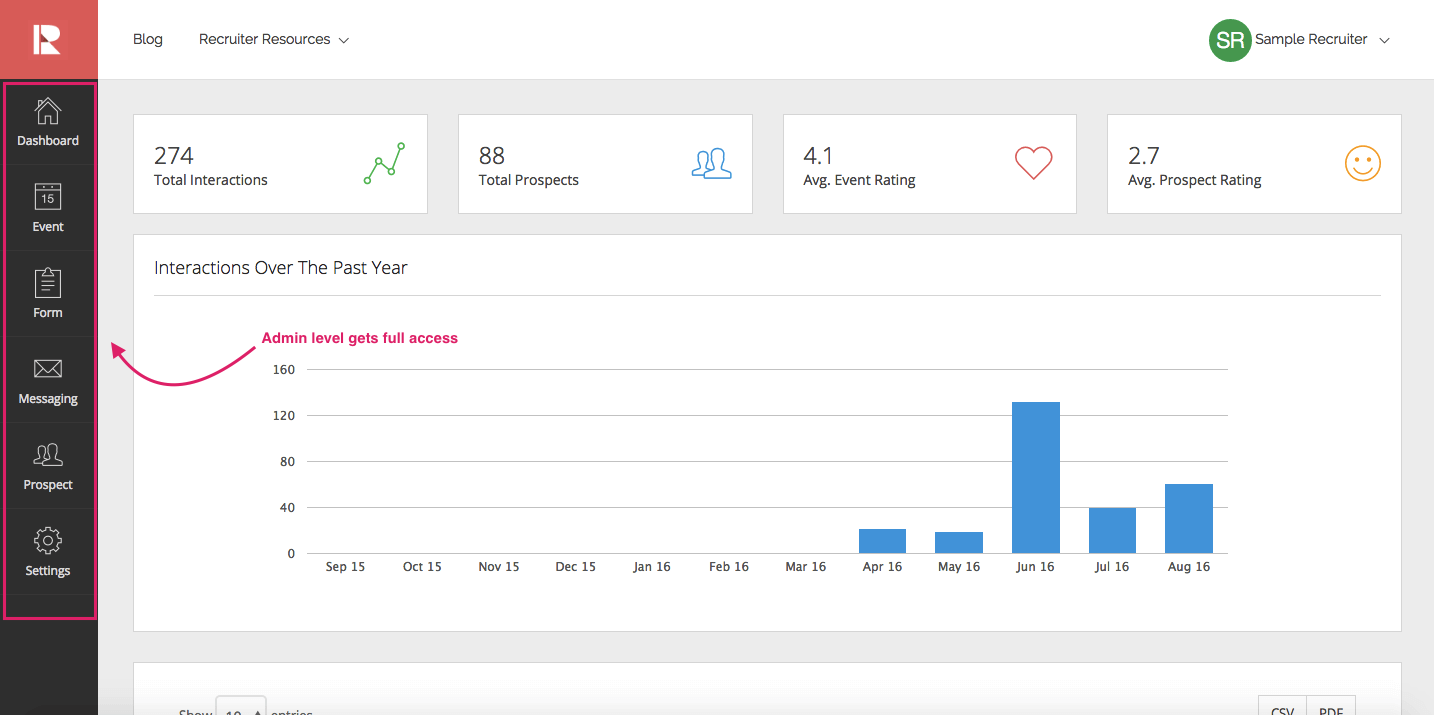Go to Event calendar icon
1434x715 pixels.
click(x=48, y=196)
